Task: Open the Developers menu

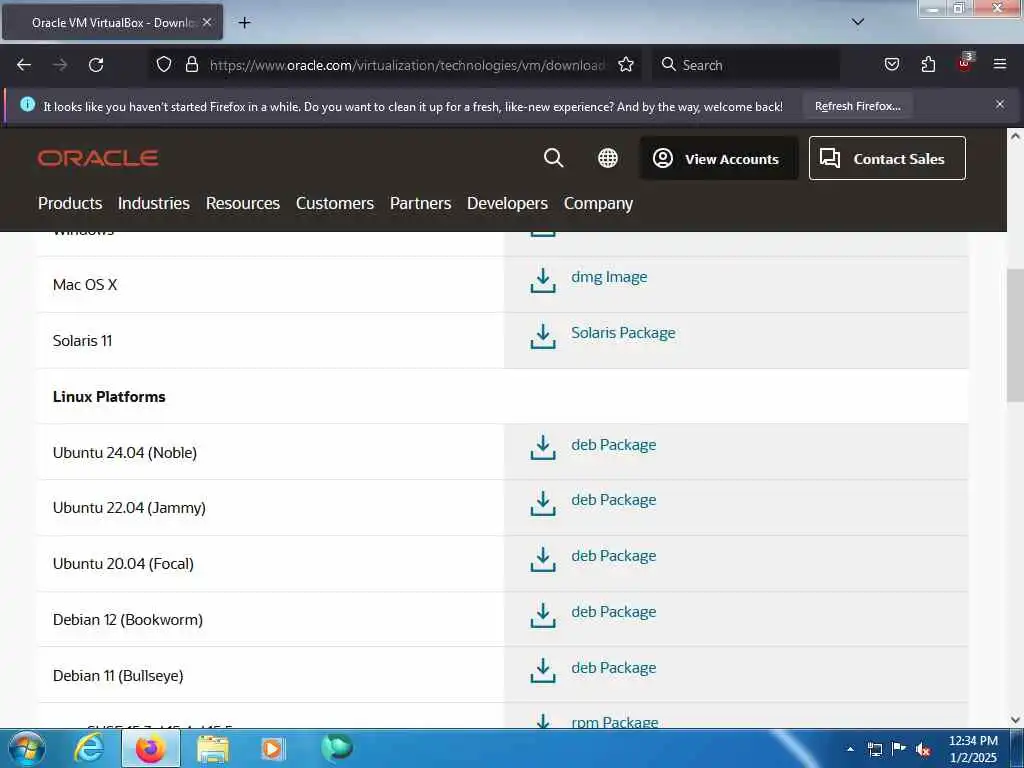Action: click(507, 203)
